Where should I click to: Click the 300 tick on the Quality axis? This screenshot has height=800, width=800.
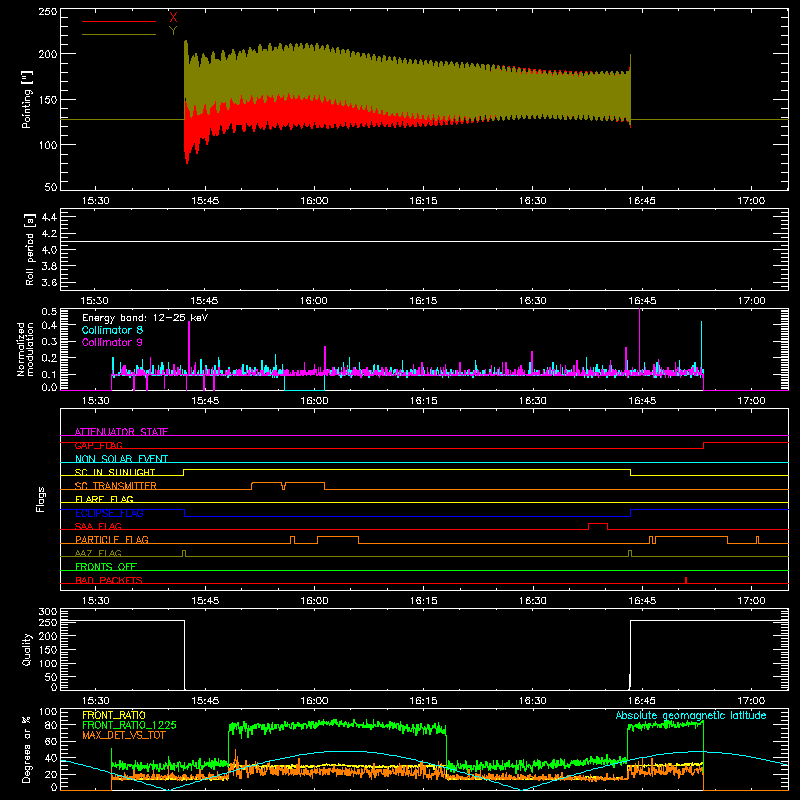(48, 612)
